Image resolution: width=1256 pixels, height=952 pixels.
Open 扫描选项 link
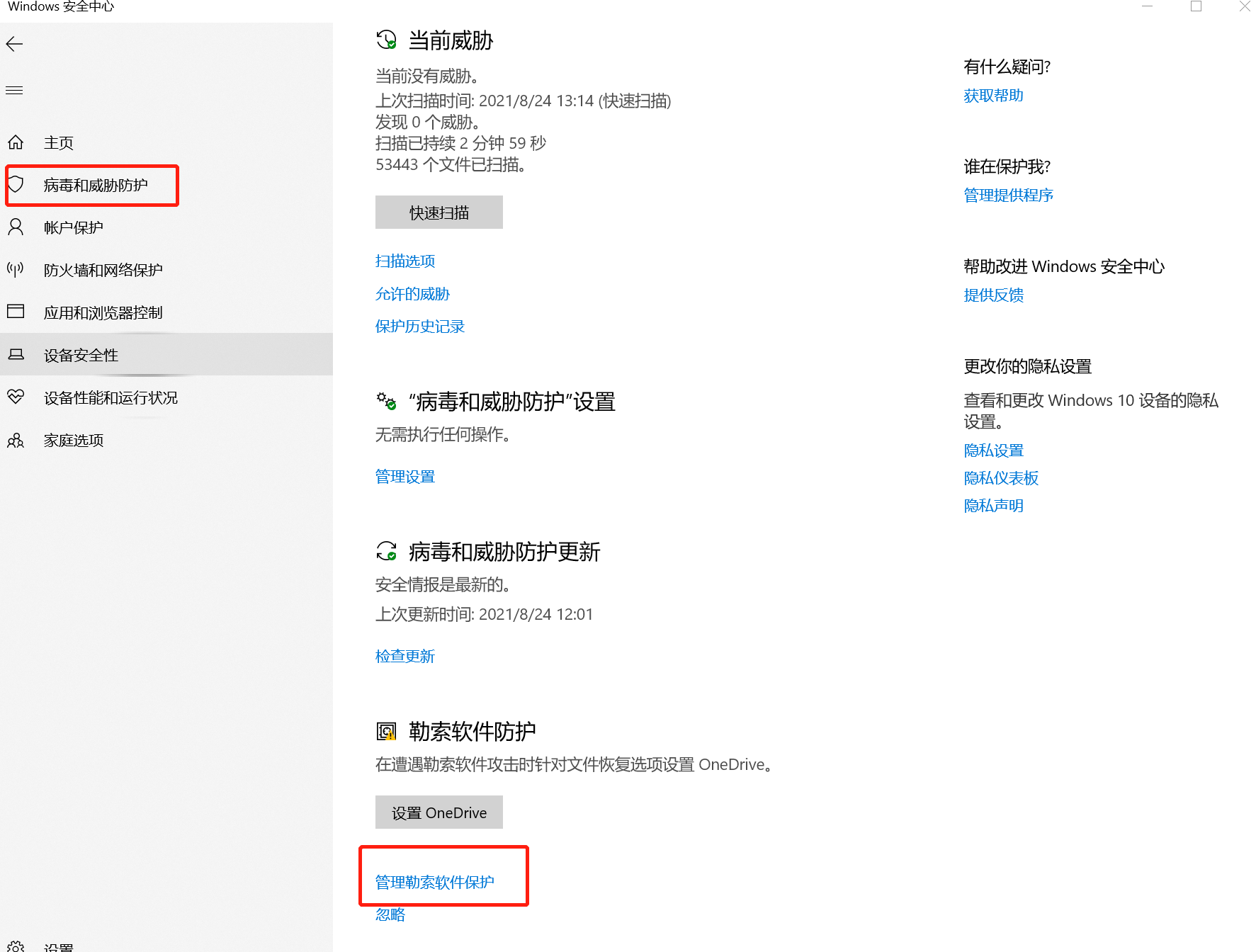click(405, 261)
